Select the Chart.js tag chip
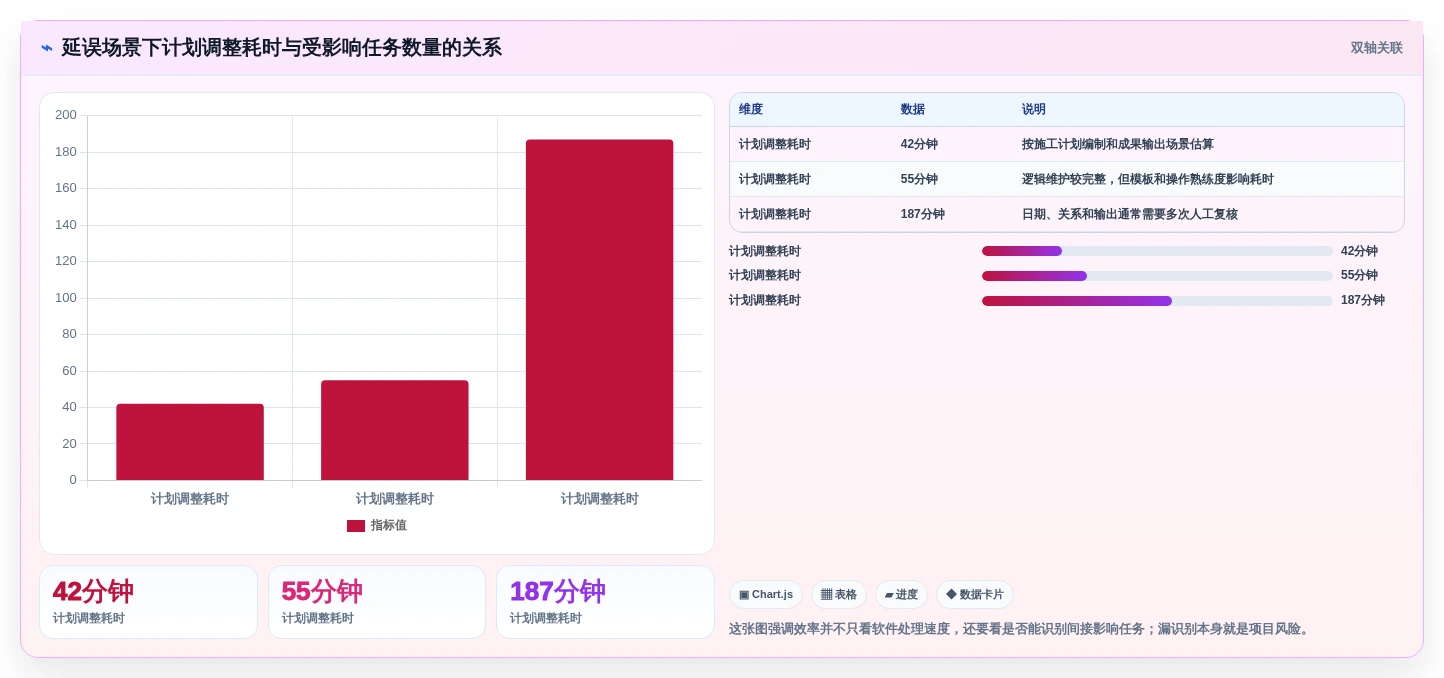The width and height of the screenshot is (1444, 678). 766,595
